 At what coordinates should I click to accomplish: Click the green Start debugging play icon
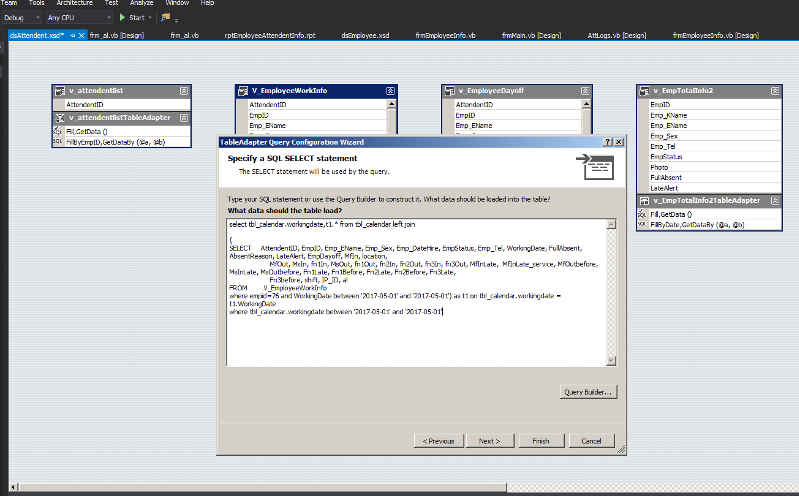(x=123, y=18)
